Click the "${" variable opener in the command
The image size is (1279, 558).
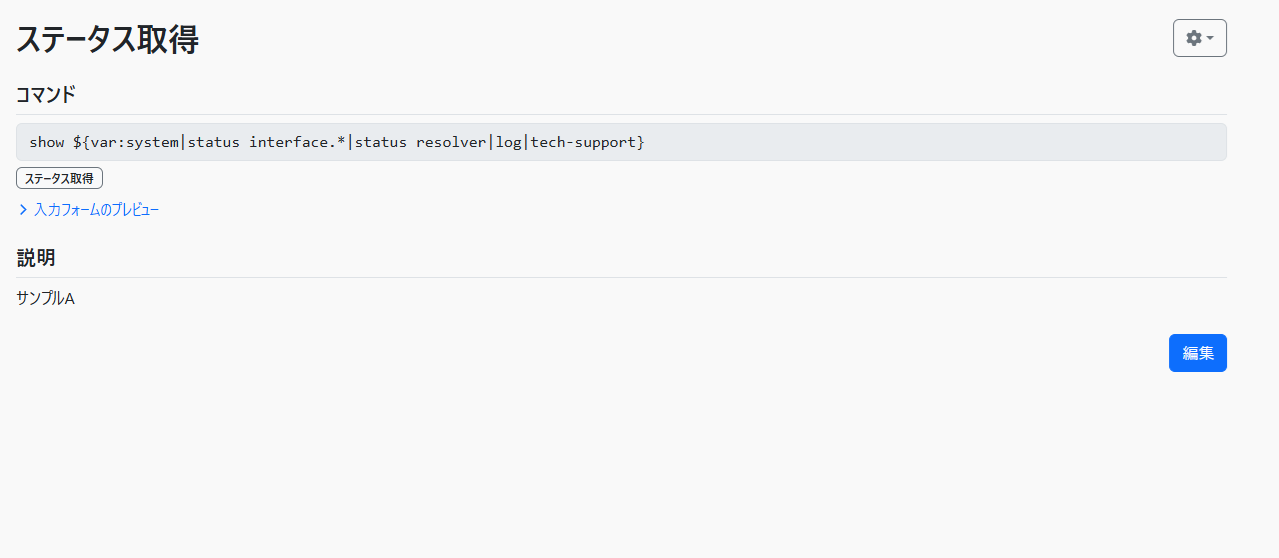pos(82,142)
